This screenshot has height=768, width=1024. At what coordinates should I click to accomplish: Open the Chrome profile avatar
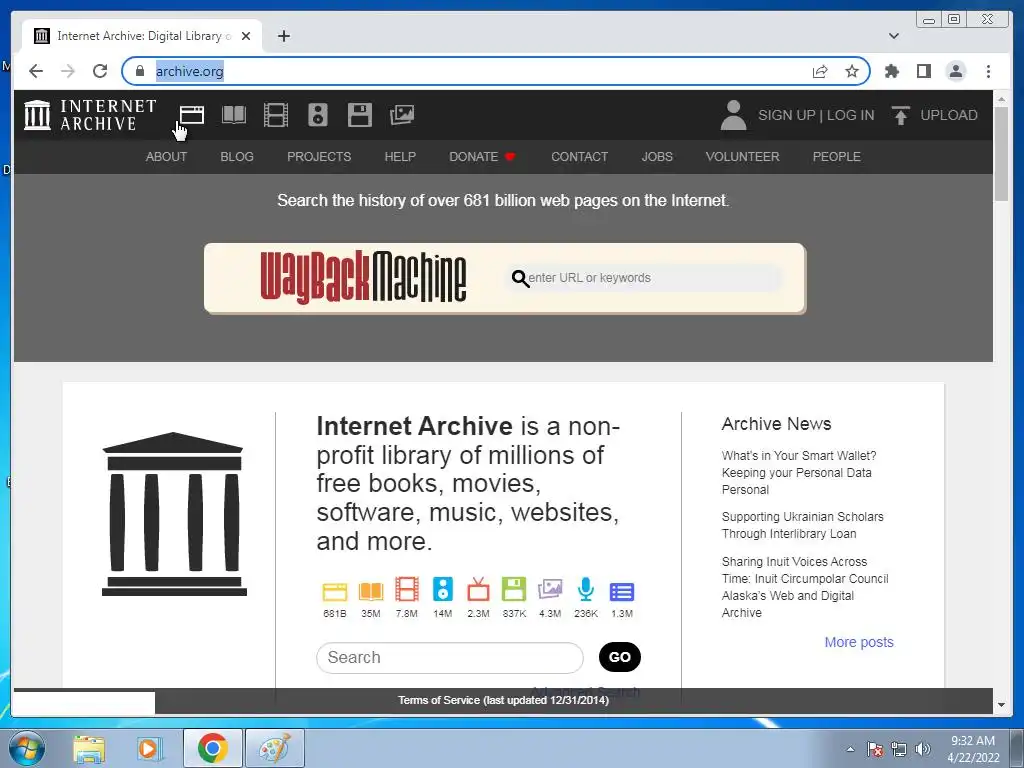(x=955, y=71)
